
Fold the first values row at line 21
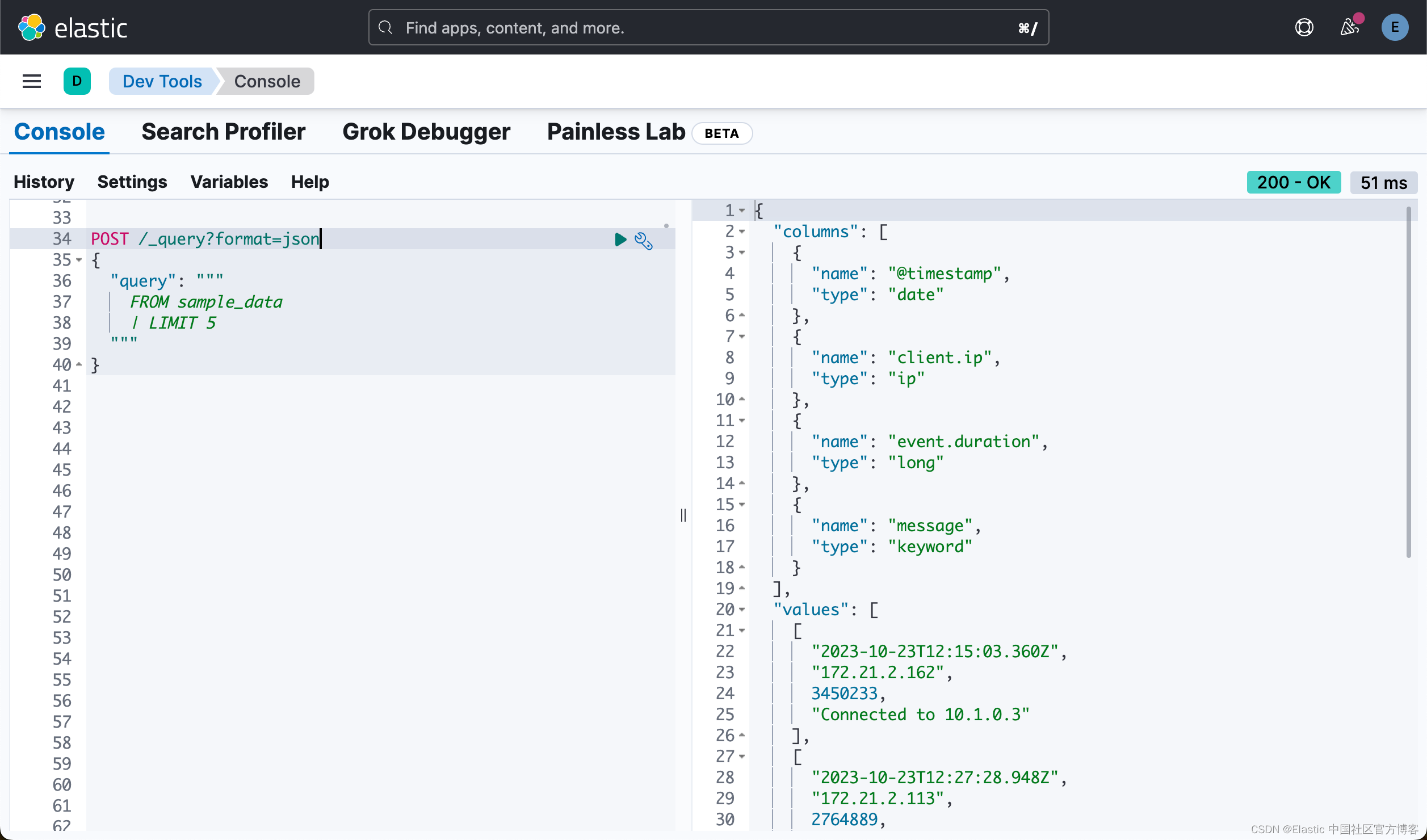point(742,631)
